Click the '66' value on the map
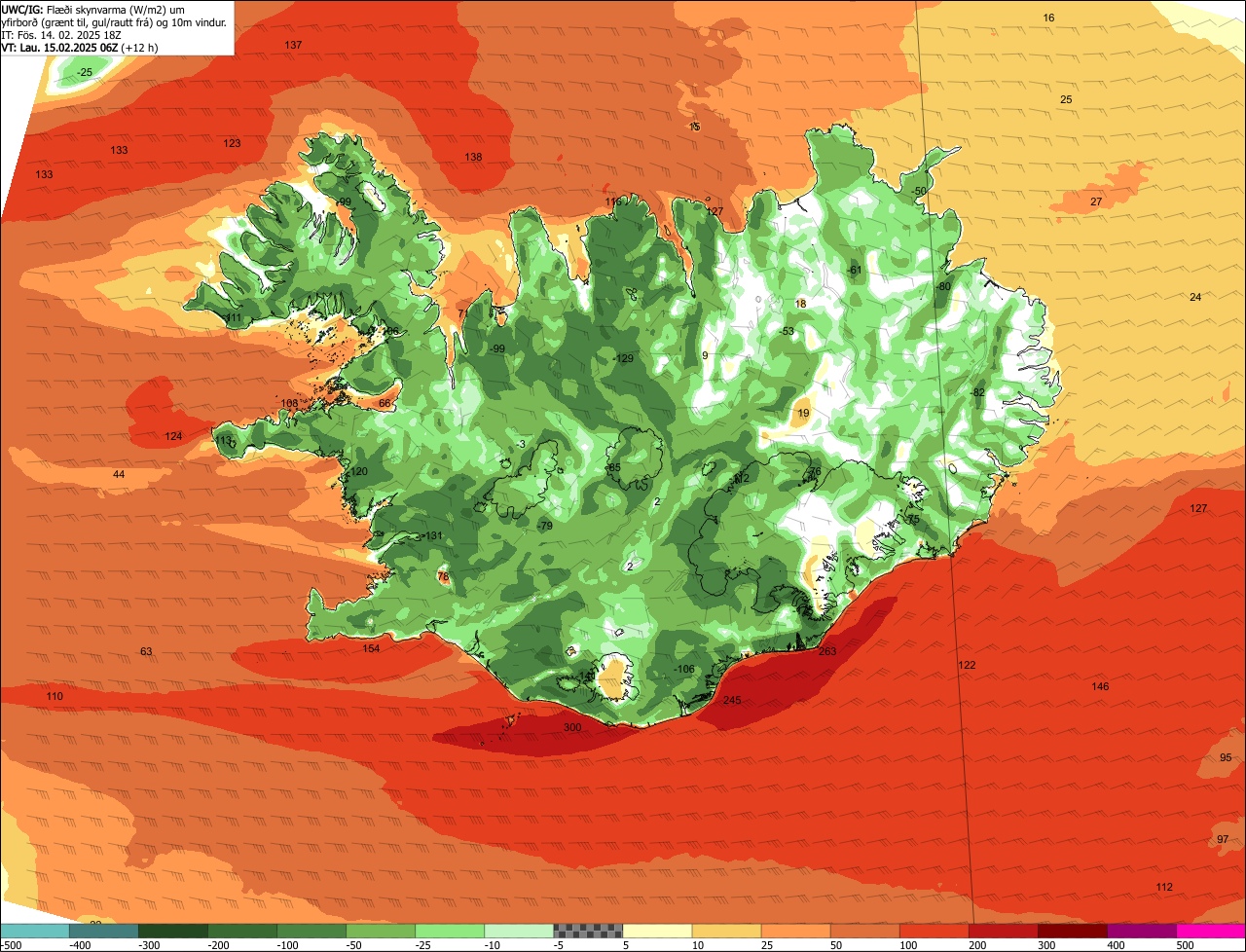The image size is (1246, 952). click(385, 403)
